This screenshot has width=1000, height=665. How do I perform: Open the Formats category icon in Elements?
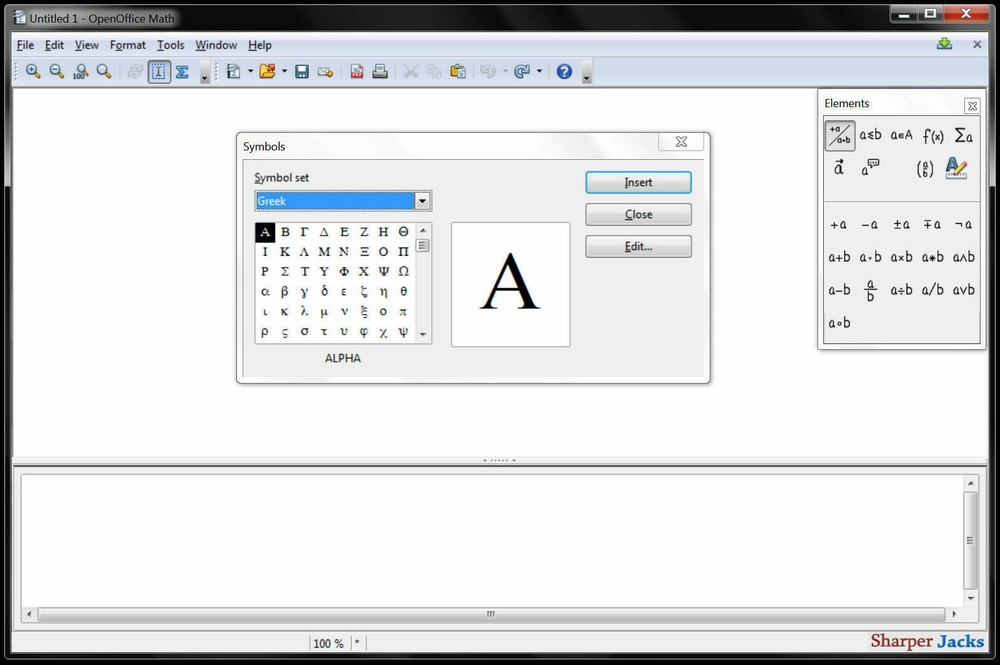(x=956, y=168)
